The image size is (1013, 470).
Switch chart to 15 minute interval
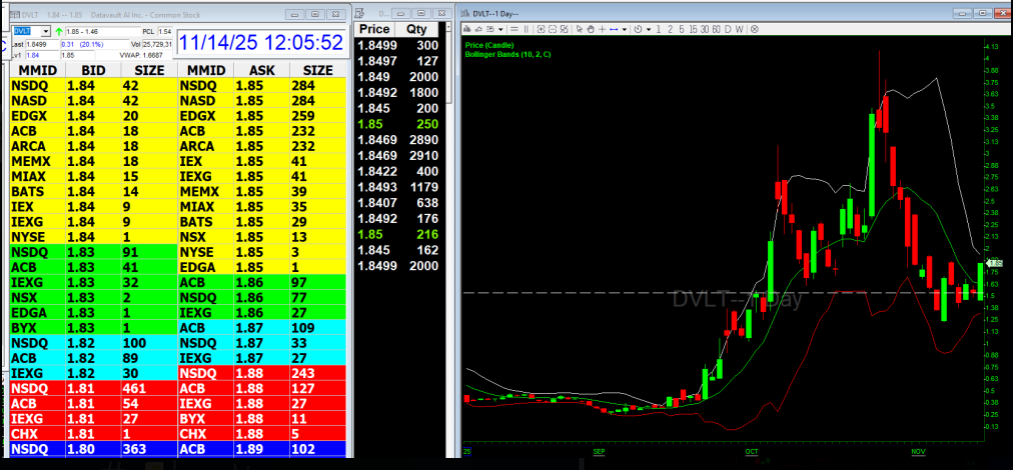(693, 30)
